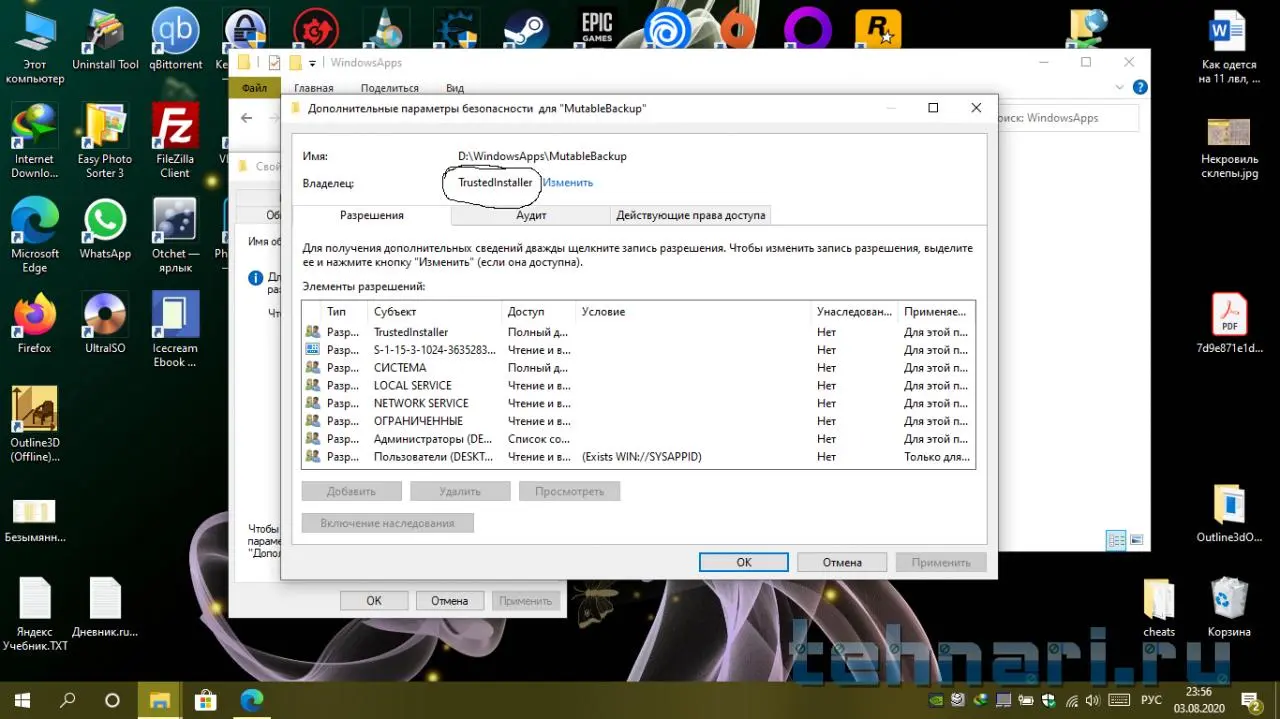1280x719 pixels.
Task: Open the Epic Games launcher icon
Action: click(x=597, y=28)
